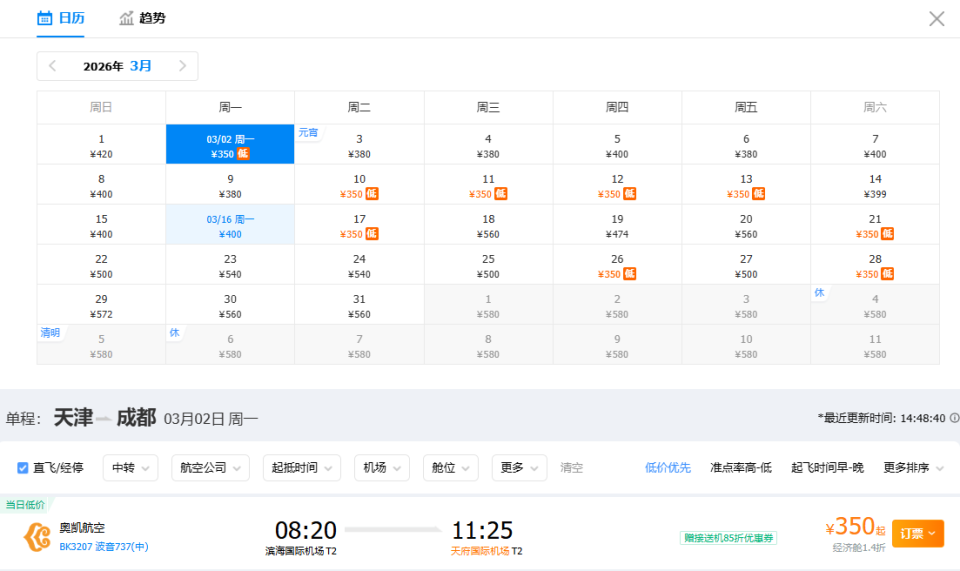Image resolution: width=960 pixels, height=571 pixels.
Task: Switch to the 趋势 trend tab
Action: point(142,18)
